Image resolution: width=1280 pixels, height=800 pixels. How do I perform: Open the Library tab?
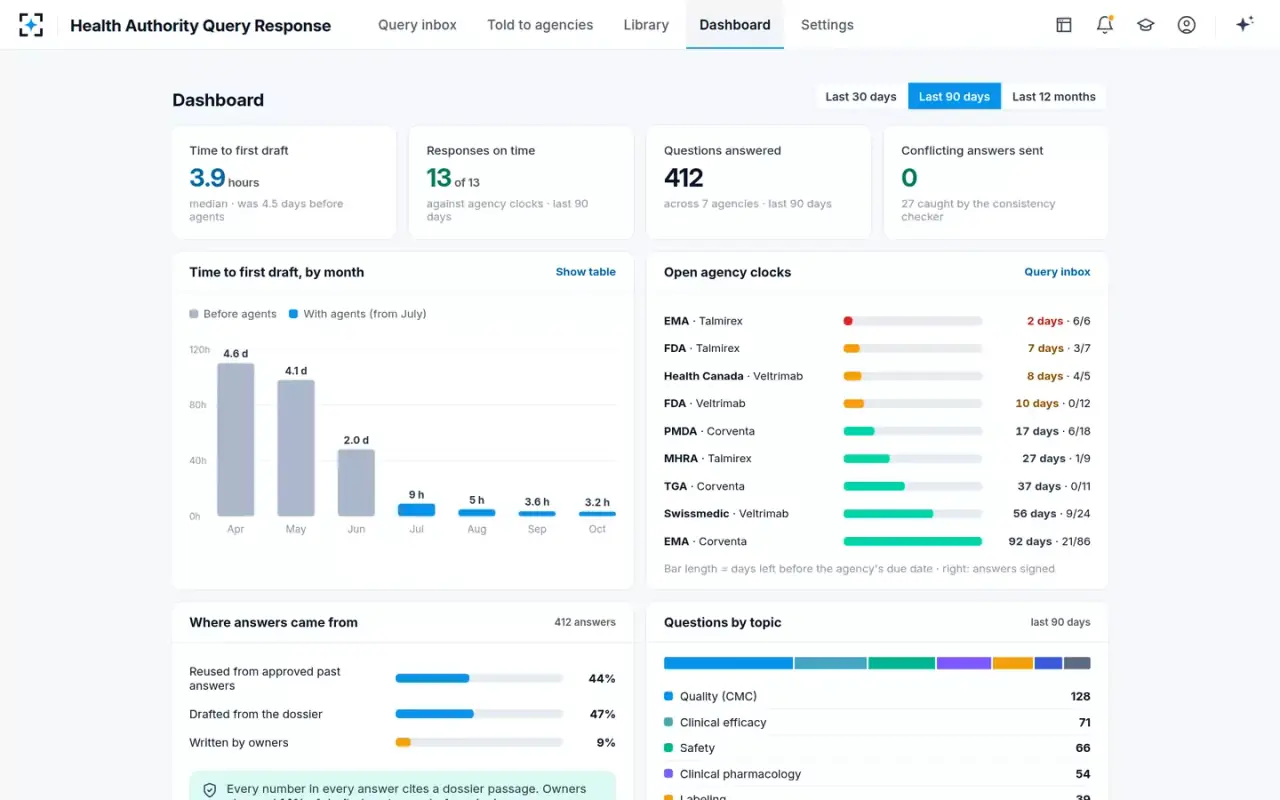tap(646, 25)
